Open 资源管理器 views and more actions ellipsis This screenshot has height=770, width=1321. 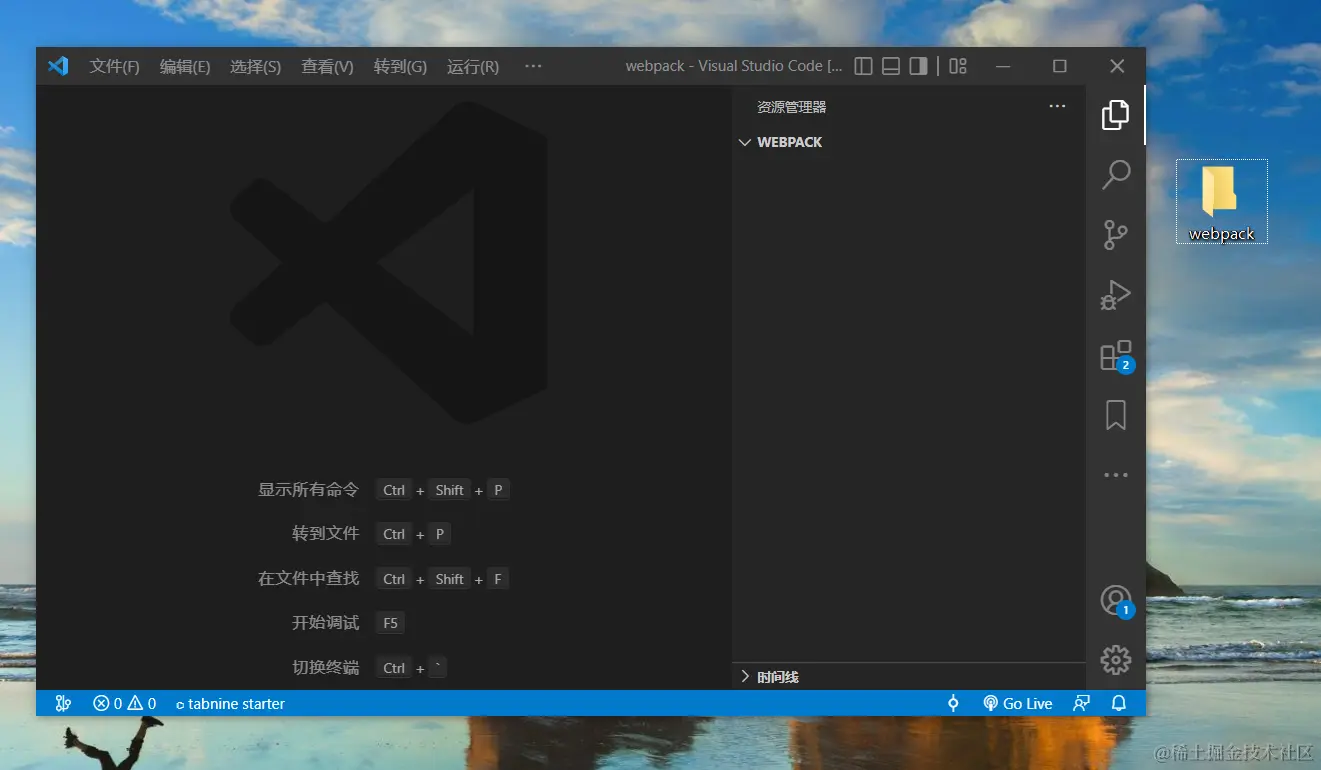point(1057,106)
